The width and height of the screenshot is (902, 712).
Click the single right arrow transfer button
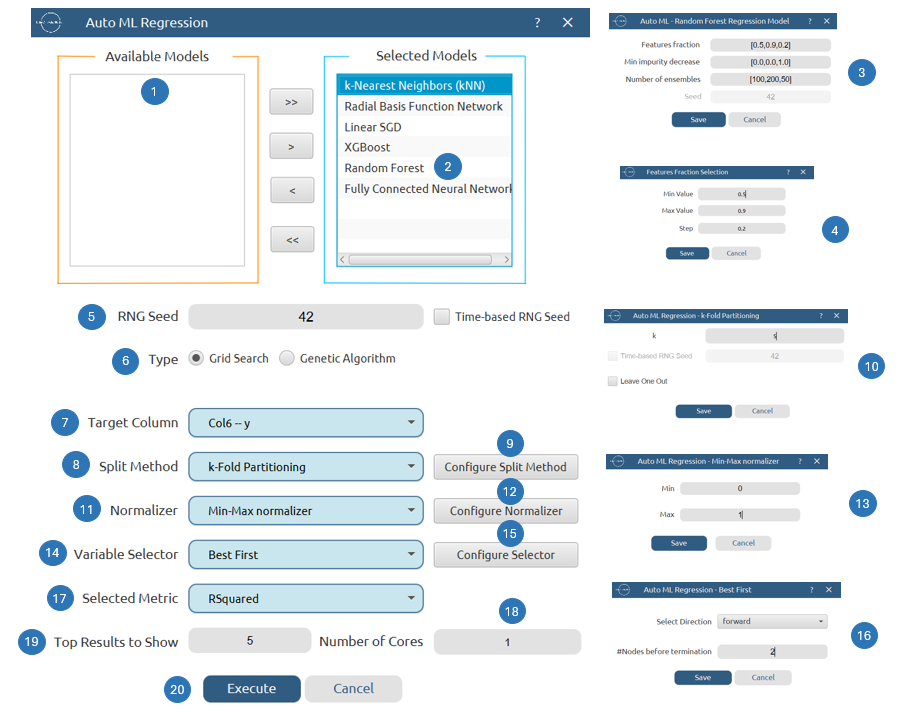point(290,146)
